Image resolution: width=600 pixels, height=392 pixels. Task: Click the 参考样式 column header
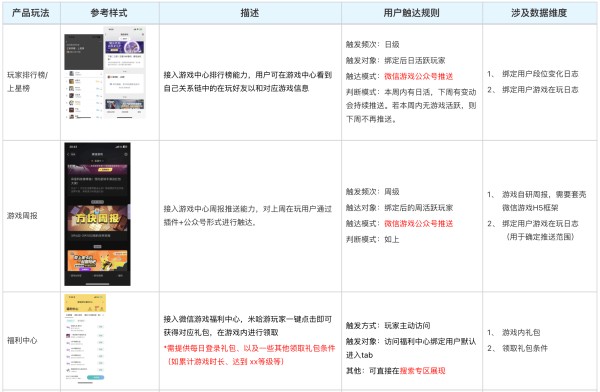pos(109,13)
